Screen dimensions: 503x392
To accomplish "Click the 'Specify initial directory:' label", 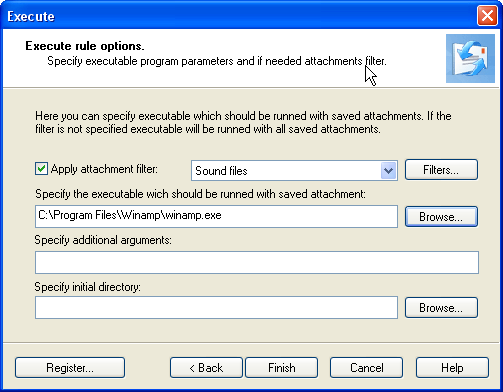I will click(88, 287).
